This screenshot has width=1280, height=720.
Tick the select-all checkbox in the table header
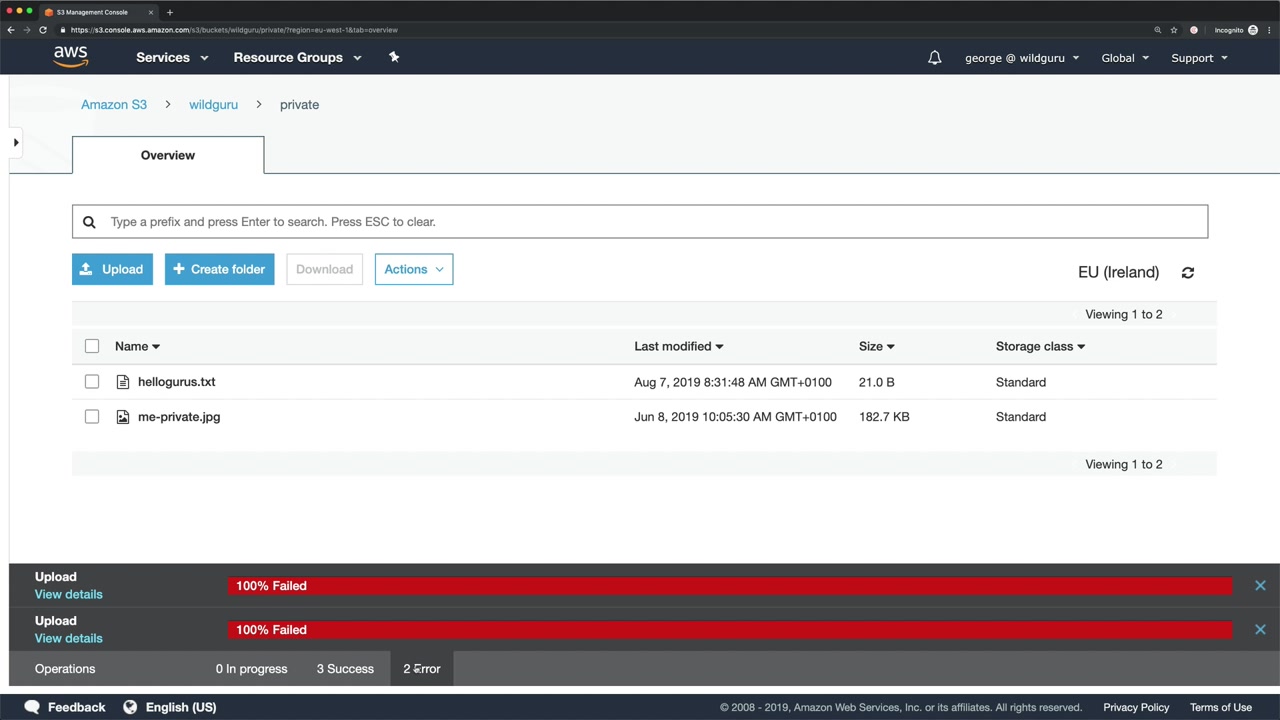pyautogui.click(x=92, y=346)
